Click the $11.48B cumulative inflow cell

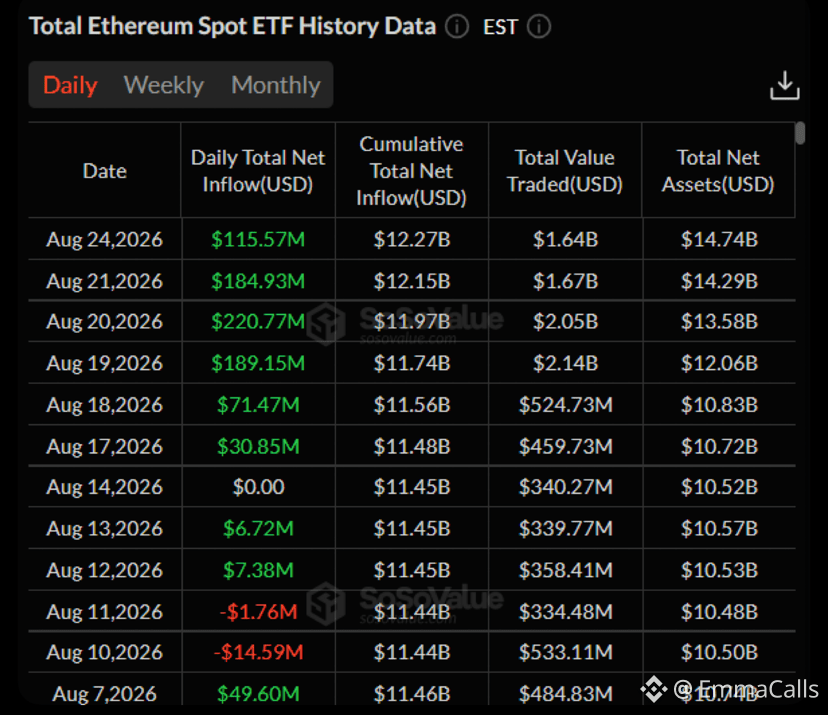412,446
